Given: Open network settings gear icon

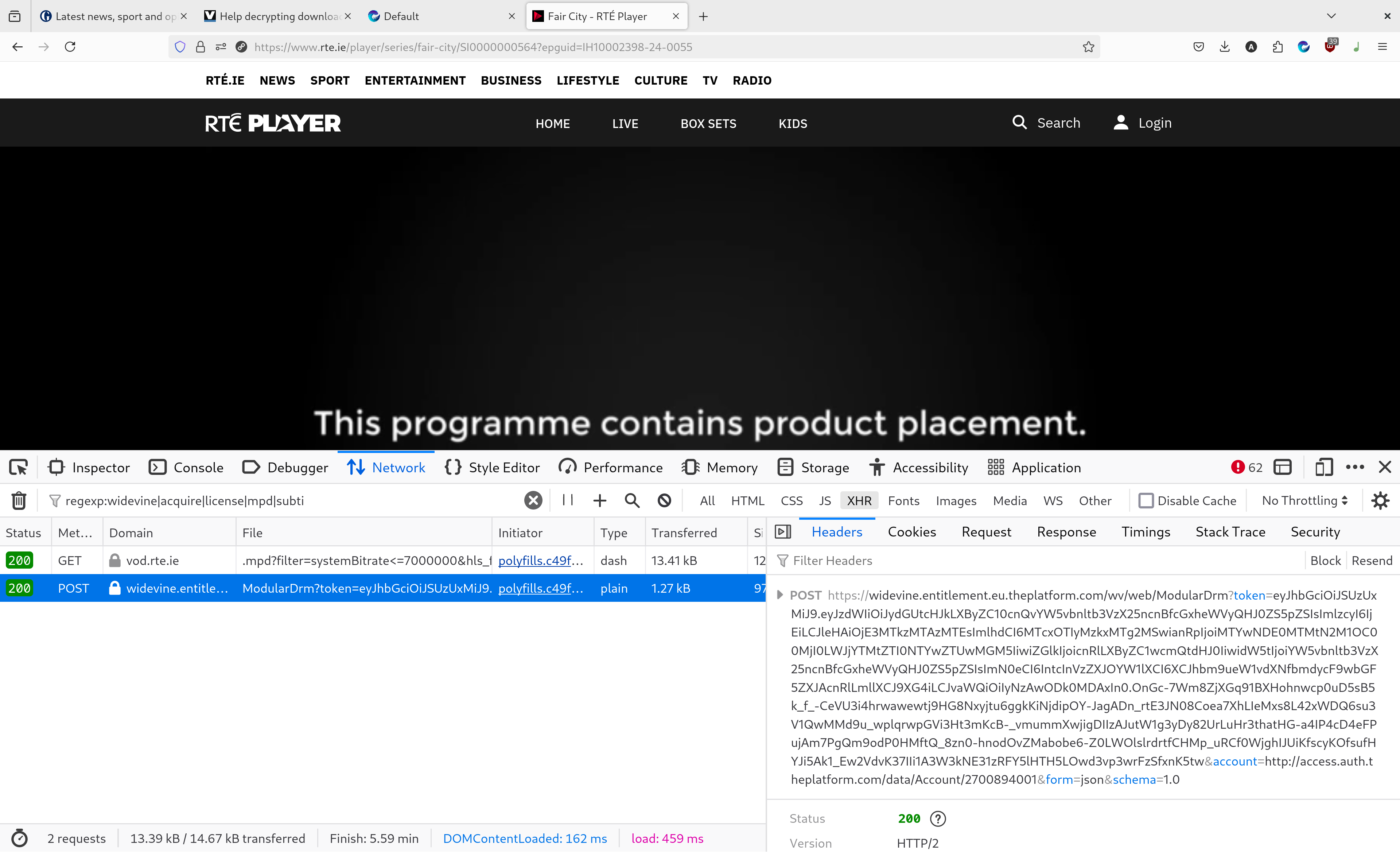Looking at the screenshot, I should [x=1380, y=501].
